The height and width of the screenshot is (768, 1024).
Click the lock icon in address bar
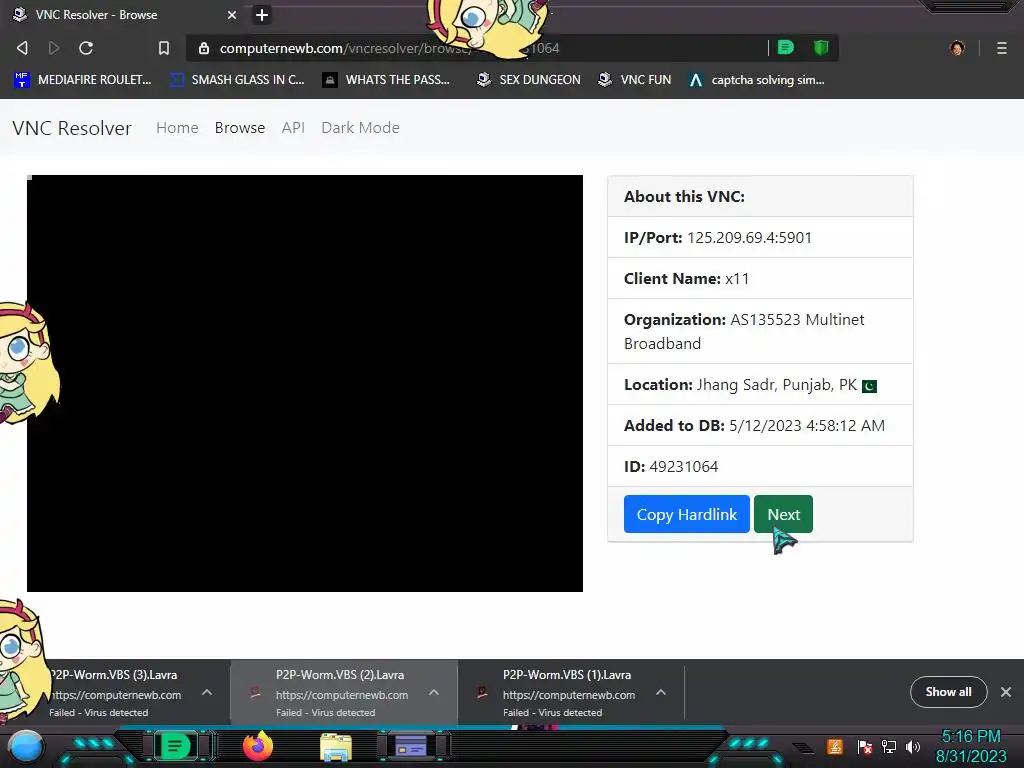204,48
